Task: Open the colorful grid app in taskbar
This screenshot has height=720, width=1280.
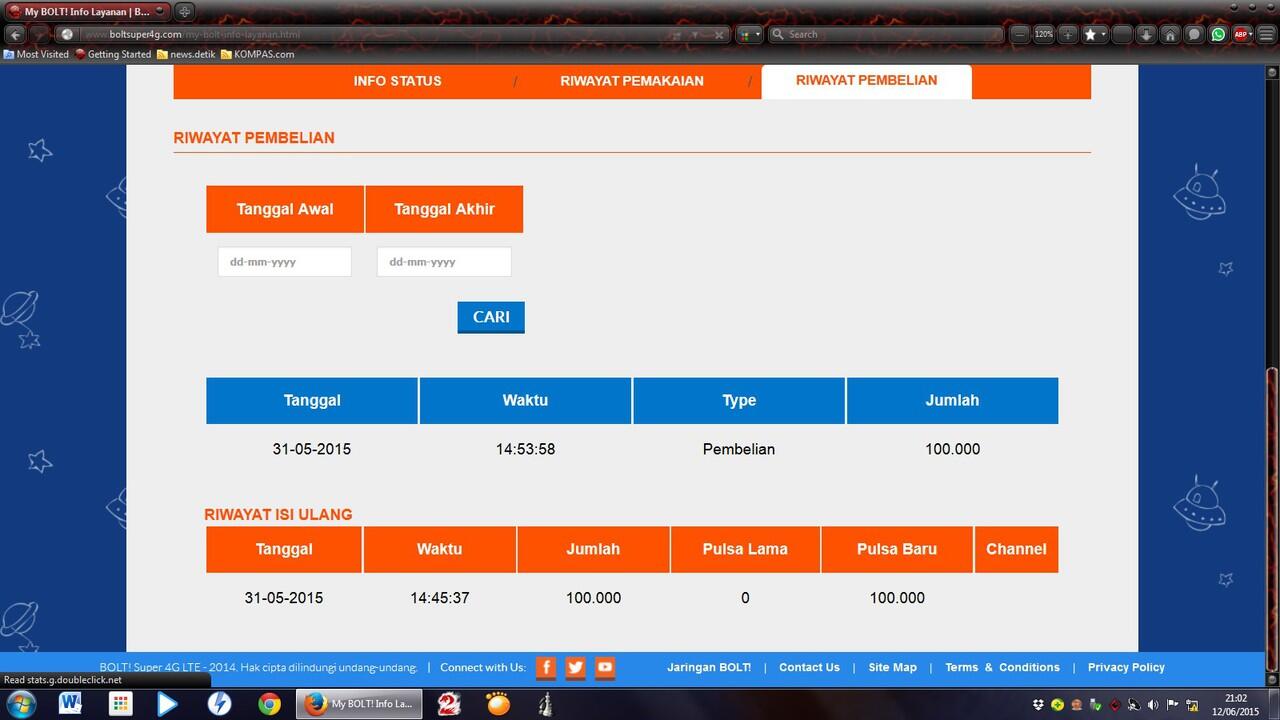Action: click(120, 704)
